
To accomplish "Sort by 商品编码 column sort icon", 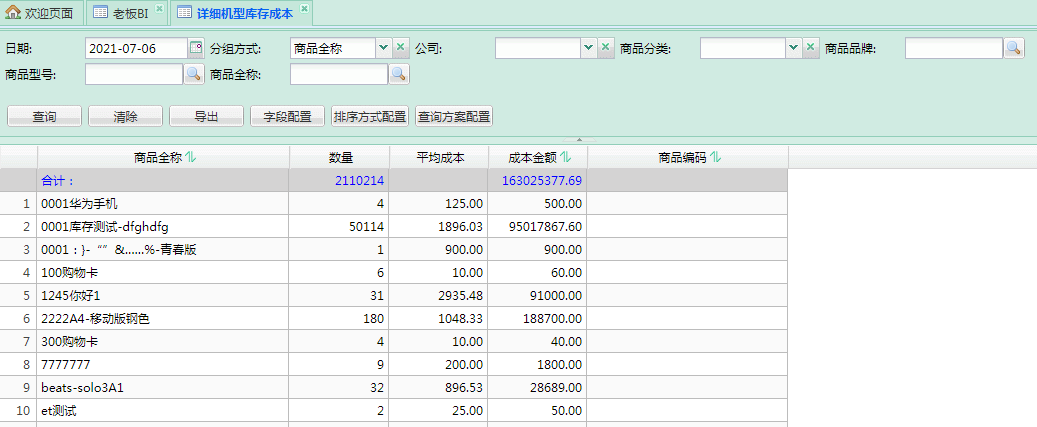I will (x=716, y=158).
